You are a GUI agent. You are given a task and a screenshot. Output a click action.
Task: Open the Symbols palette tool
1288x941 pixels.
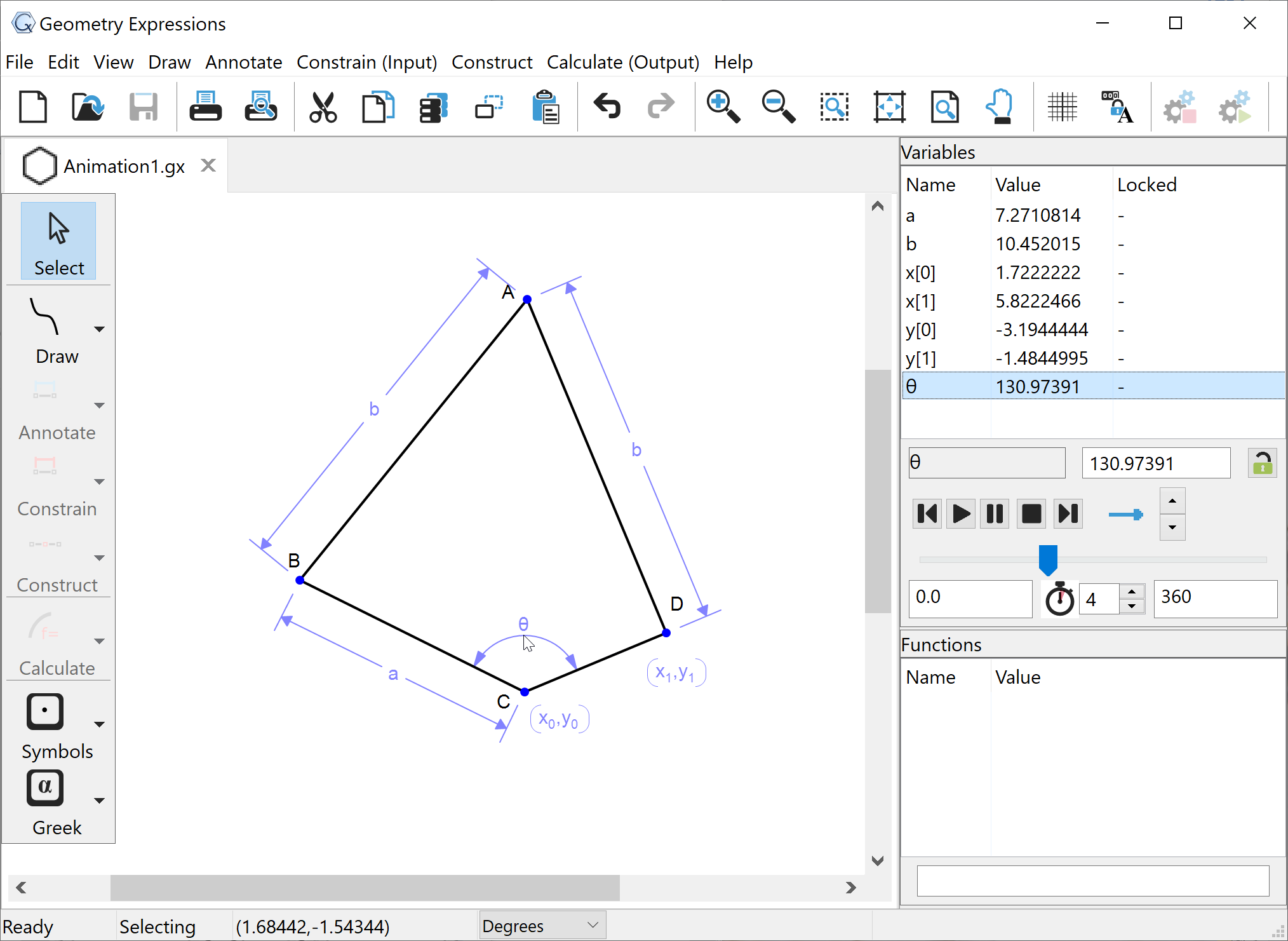coord(45,712)
